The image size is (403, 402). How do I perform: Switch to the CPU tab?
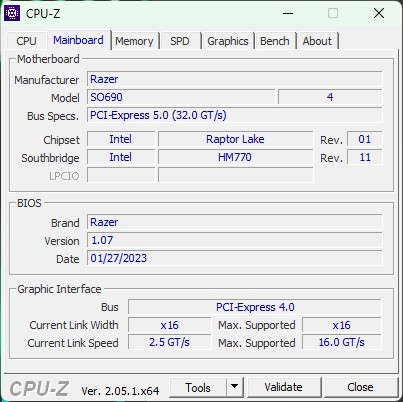coord(26,41)
